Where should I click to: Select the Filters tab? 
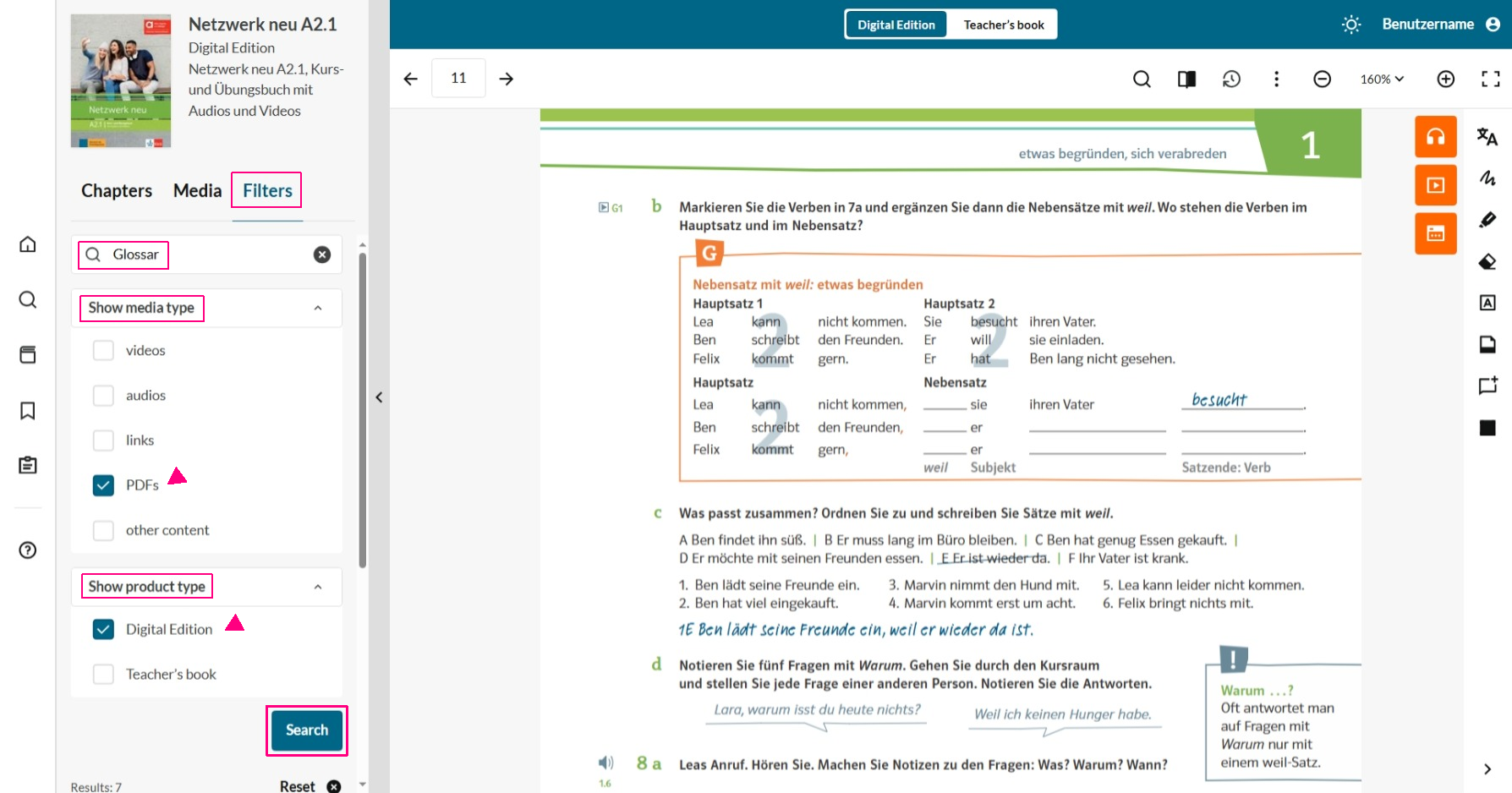pos(267,191)
